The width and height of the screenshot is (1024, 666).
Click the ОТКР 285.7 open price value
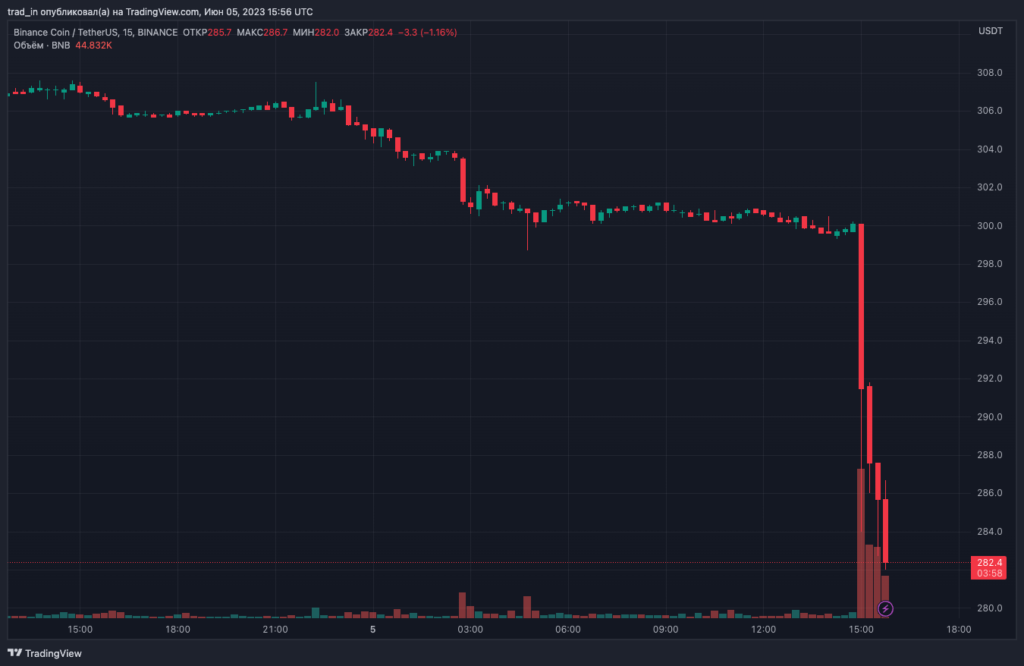(208, 32)
